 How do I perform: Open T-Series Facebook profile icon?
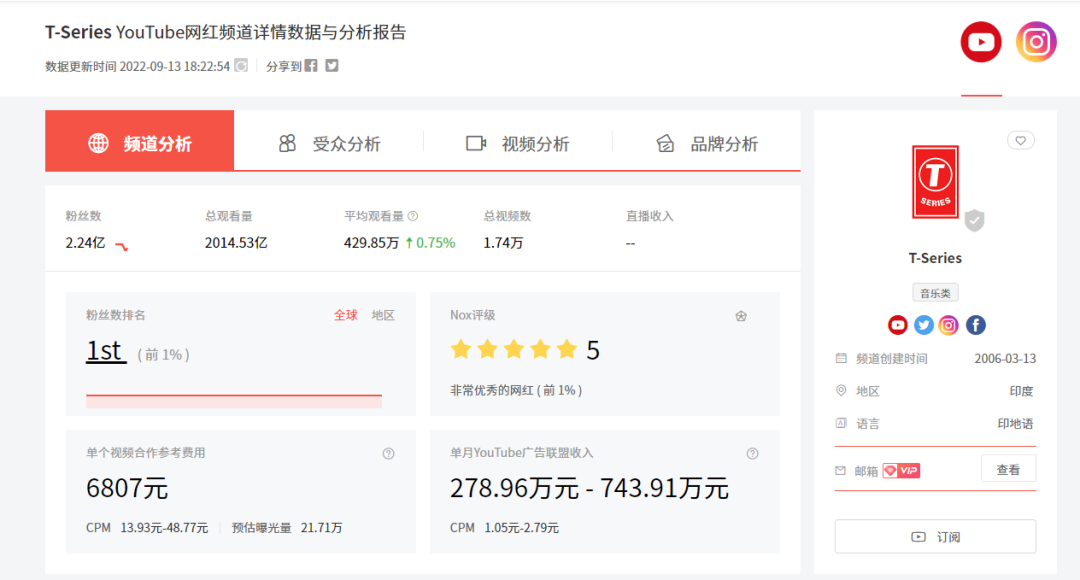(x=975, y=325)
